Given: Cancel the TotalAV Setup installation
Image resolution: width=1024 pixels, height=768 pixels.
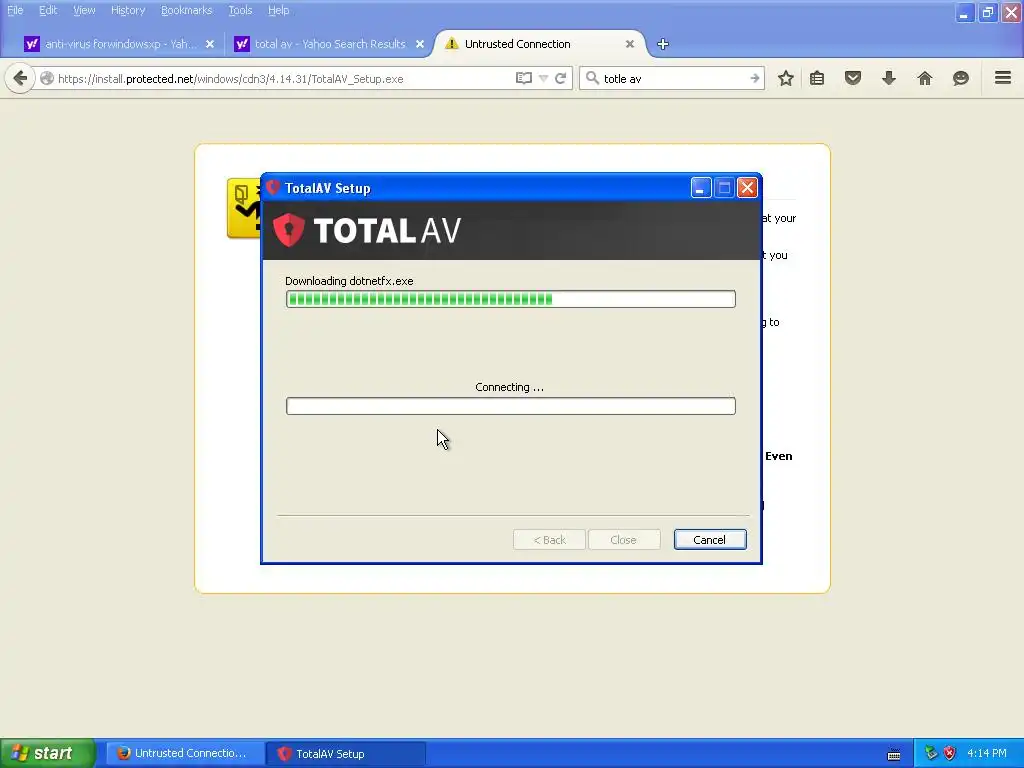Looking at the screenshot, I should coord(710,539).
